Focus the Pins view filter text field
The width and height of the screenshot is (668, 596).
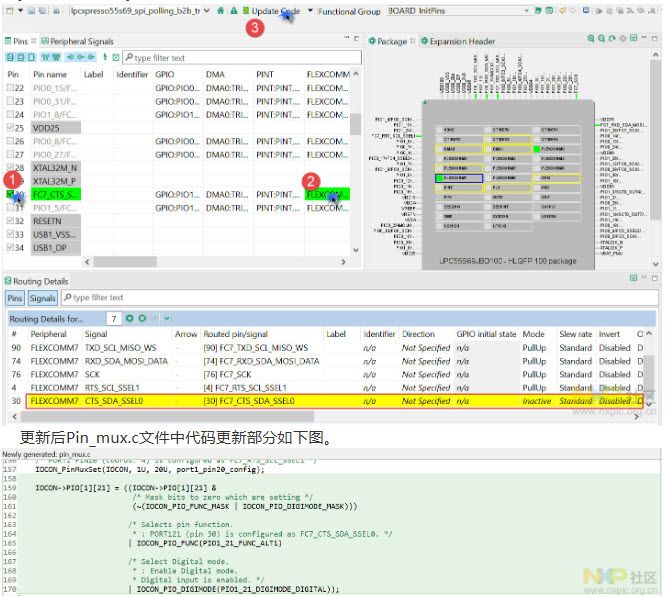[x=242, y=58]
